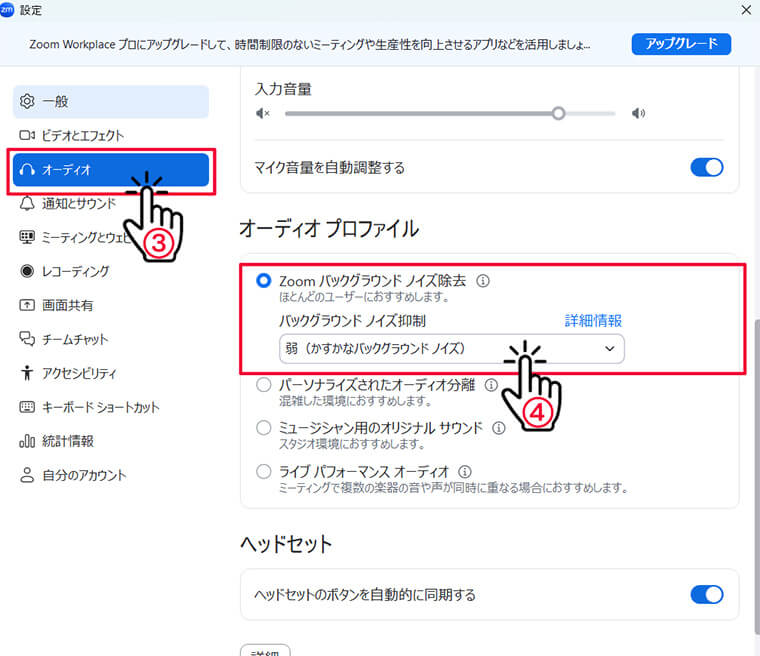Click the 入力音量 slider handle

tap(558, 113)
